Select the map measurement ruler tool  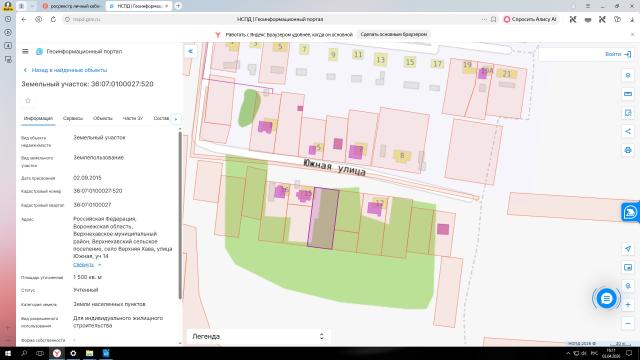[x=628, y=94]
